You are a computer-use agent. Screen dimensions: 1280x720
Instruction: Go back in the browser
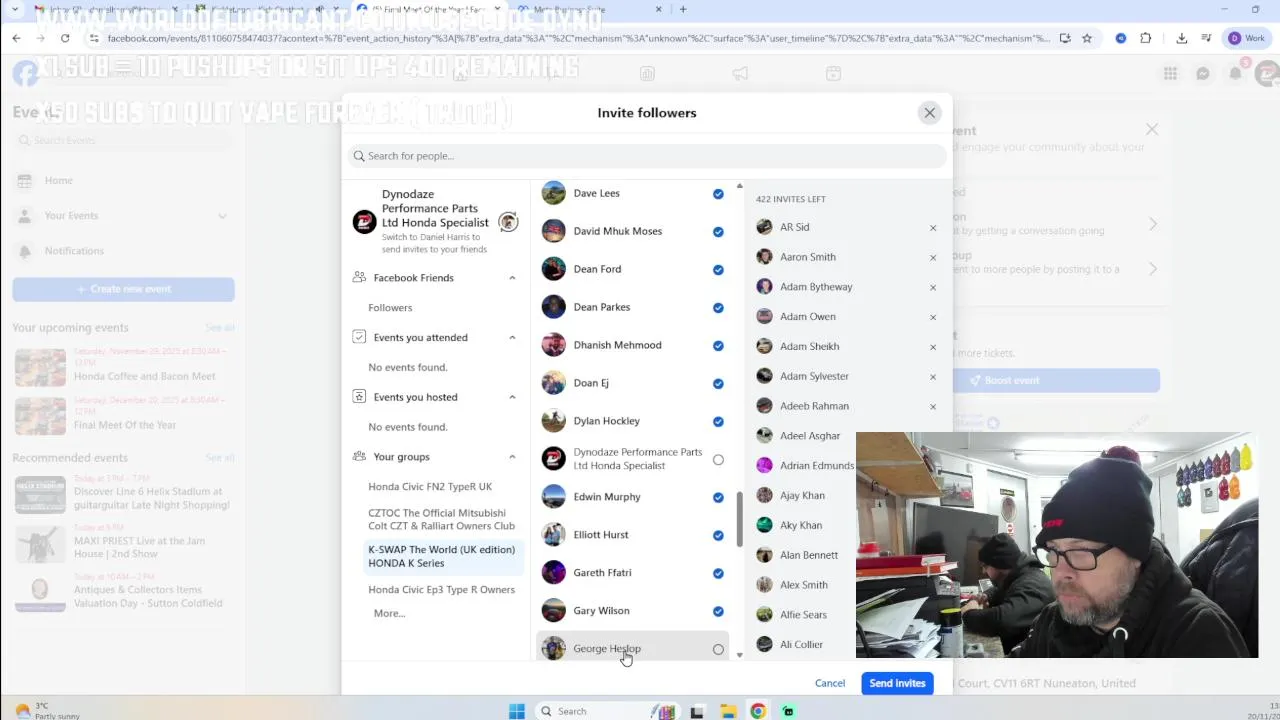(x=16, y=38)
